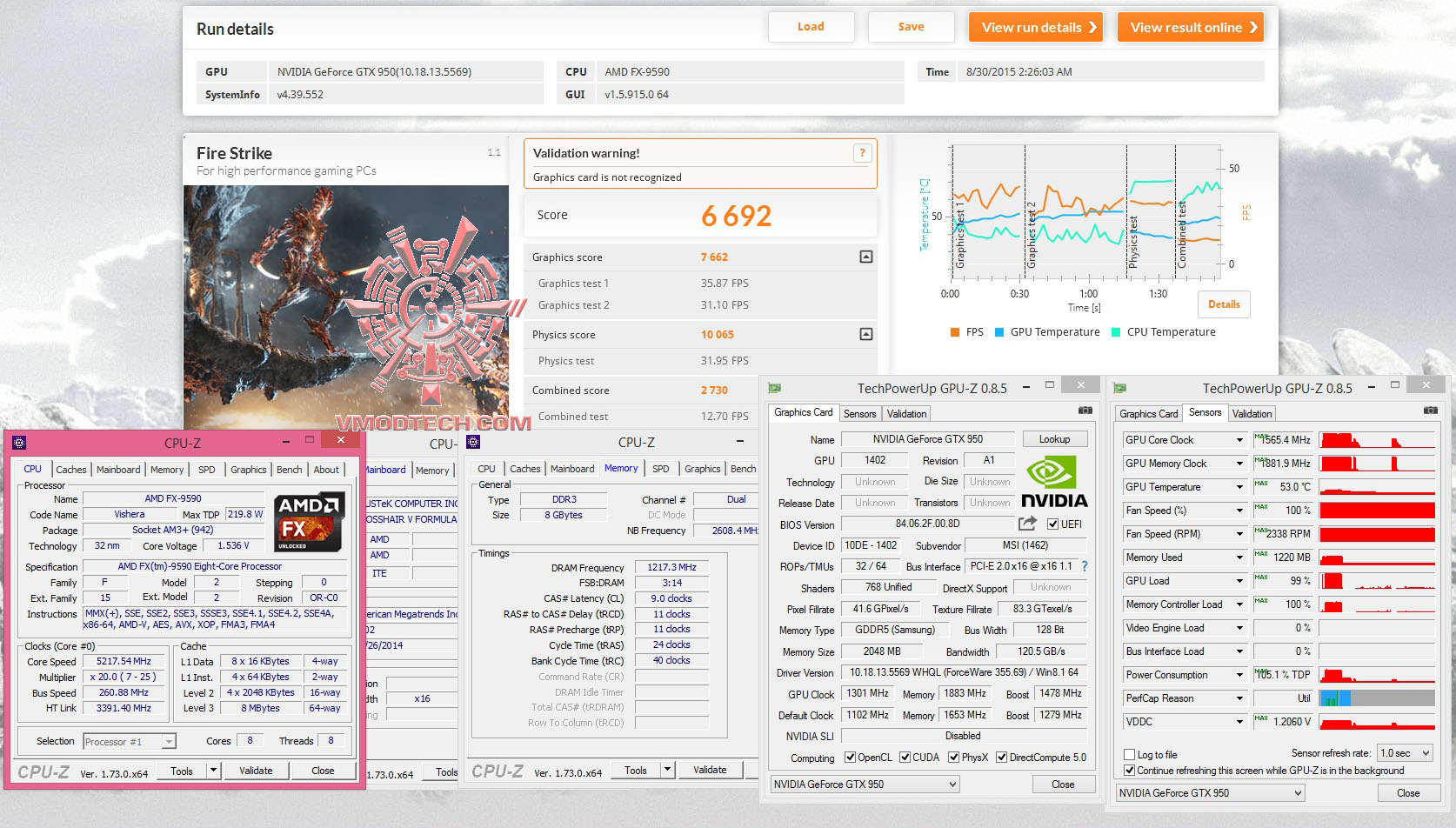Click the PerfCap Reason colored bar graph
This screenshot has width=1456, height=828.
1377,698
